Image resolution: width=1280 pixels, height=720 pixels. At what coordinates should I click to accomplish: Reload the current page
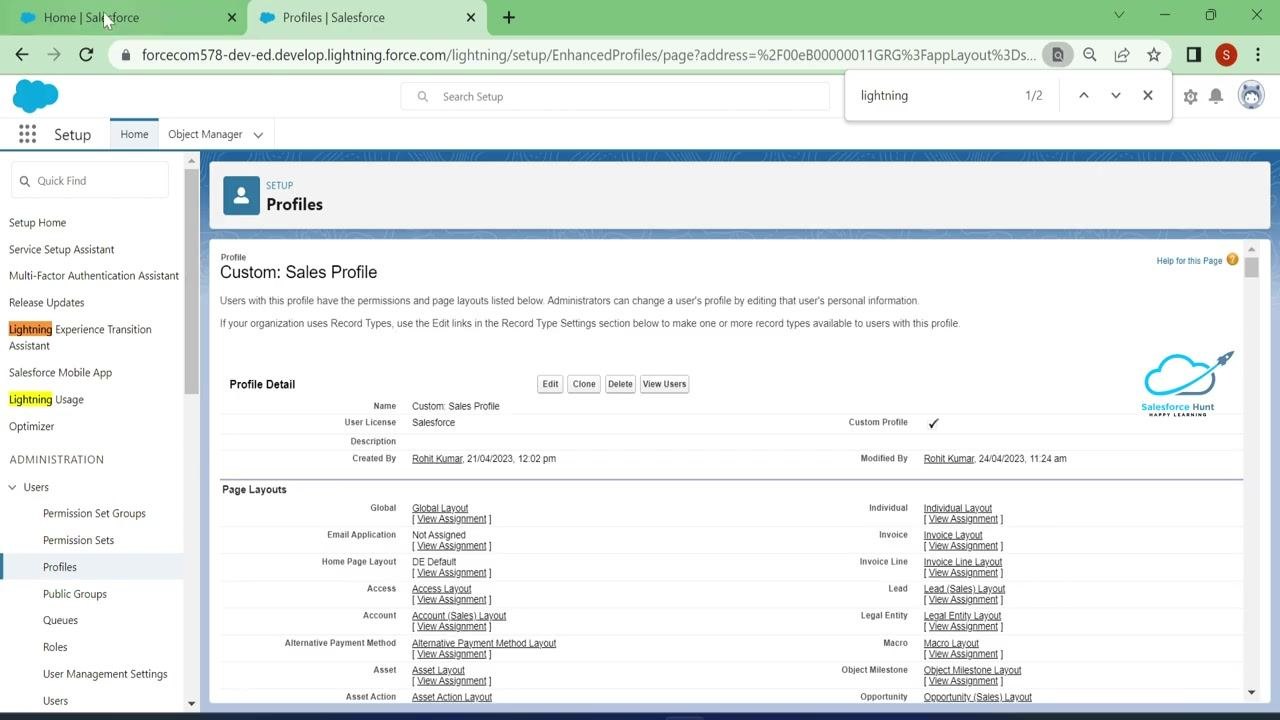(x=86, y=55)
